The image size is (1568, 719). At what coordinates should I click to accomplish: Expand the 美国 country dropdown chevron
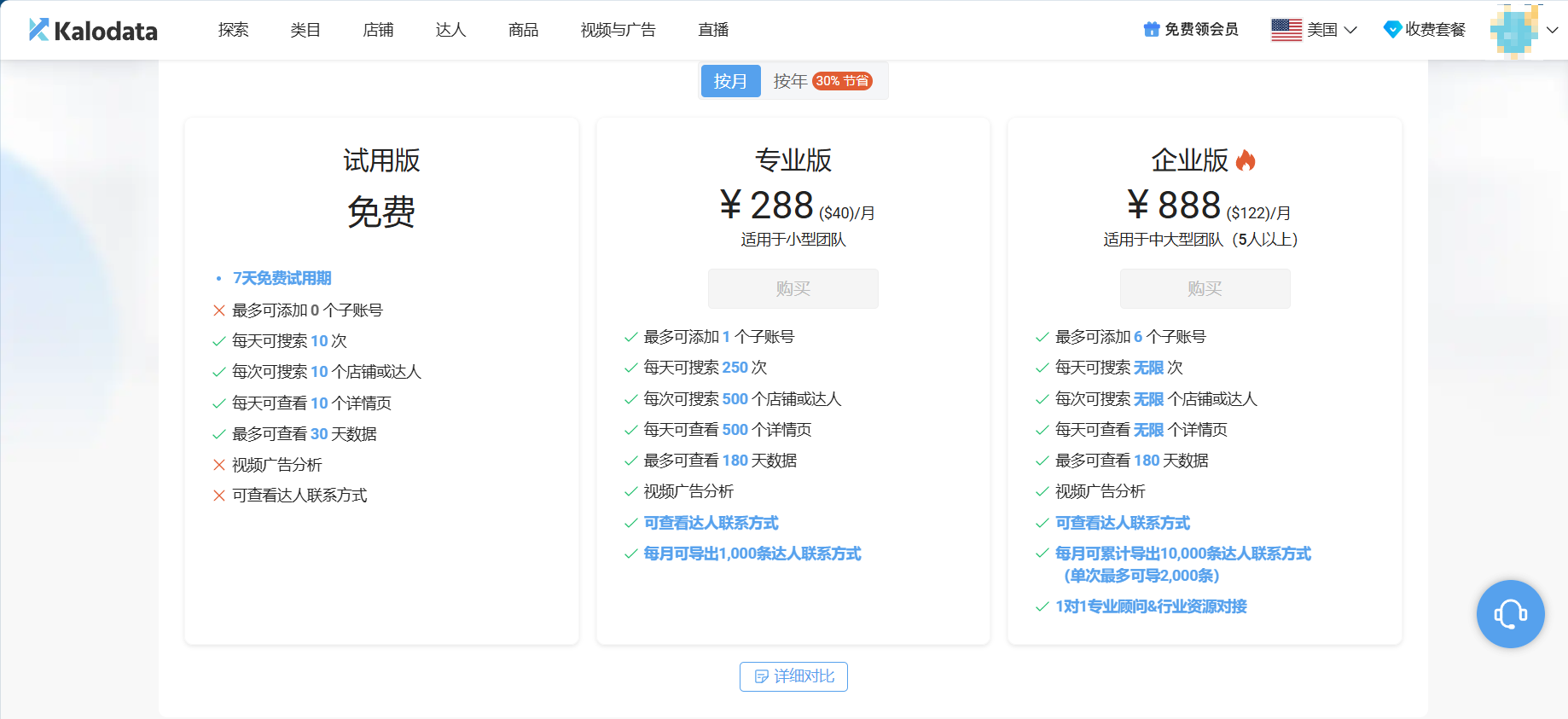(x=1350, y=30)
